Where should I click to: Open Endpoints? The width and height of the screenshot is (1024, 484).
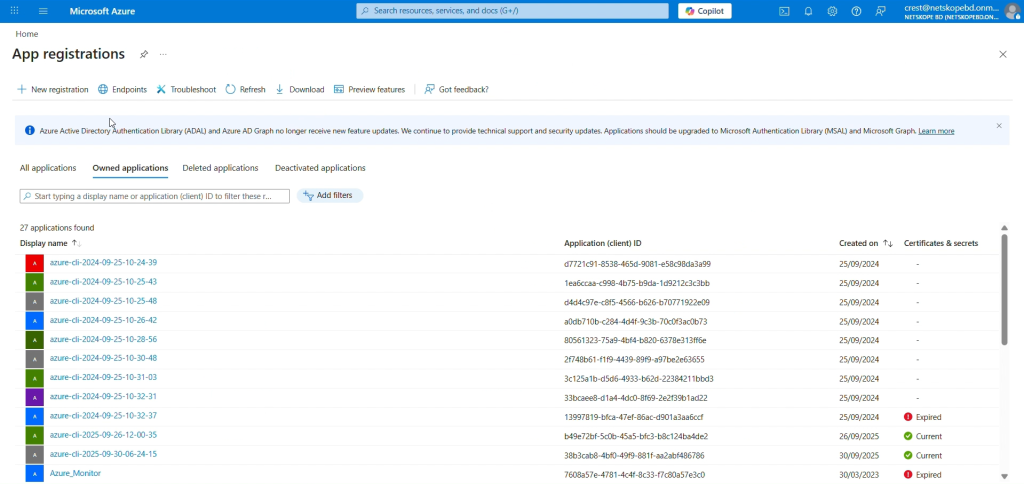122,89
